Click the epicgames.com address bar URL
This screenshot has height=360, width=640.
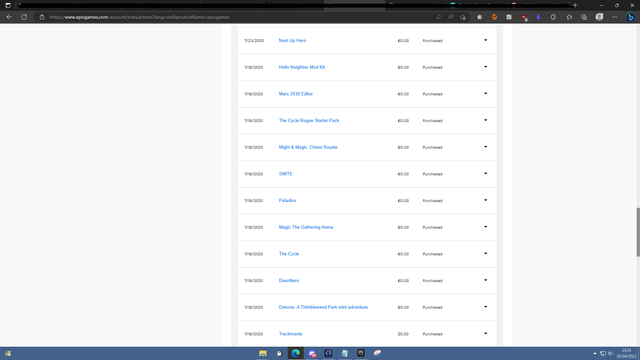(139, 17)
